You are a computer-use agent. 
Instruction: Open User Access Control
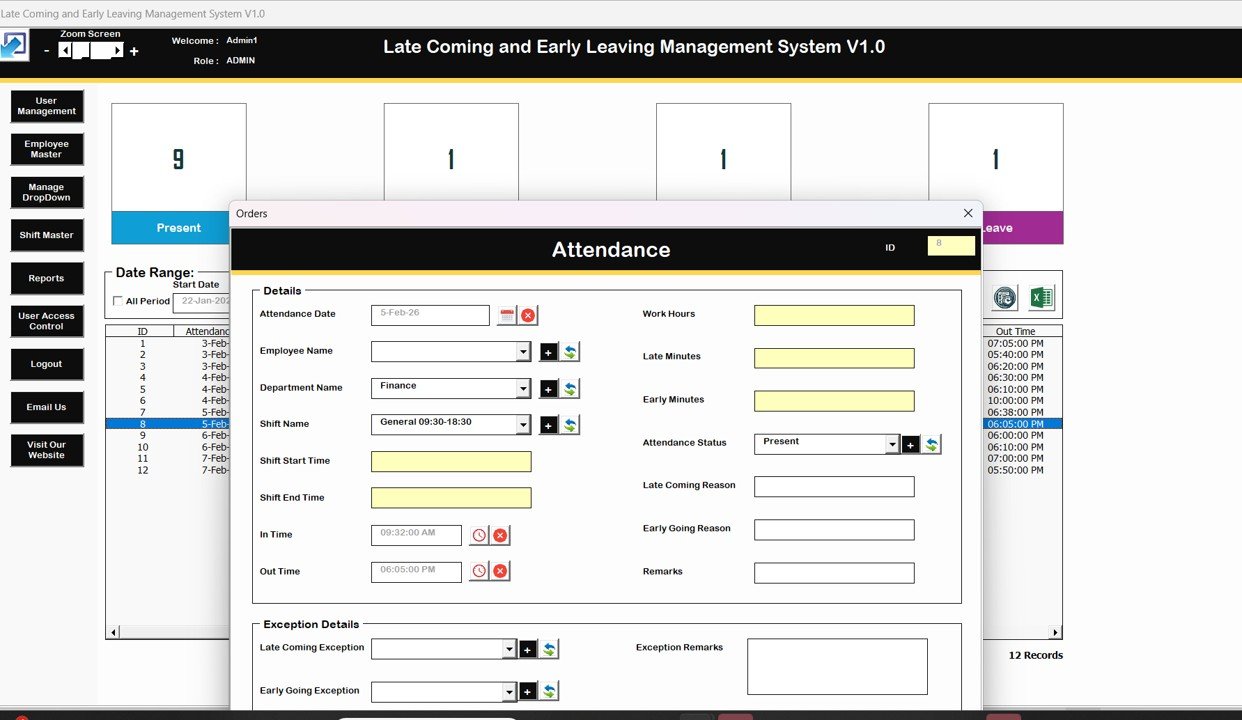click(x=47, y=321)
